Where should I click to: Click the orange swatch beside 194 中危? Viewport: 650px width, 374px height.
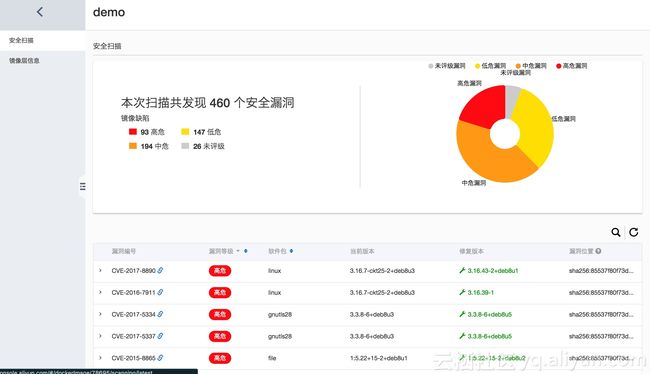133,146
